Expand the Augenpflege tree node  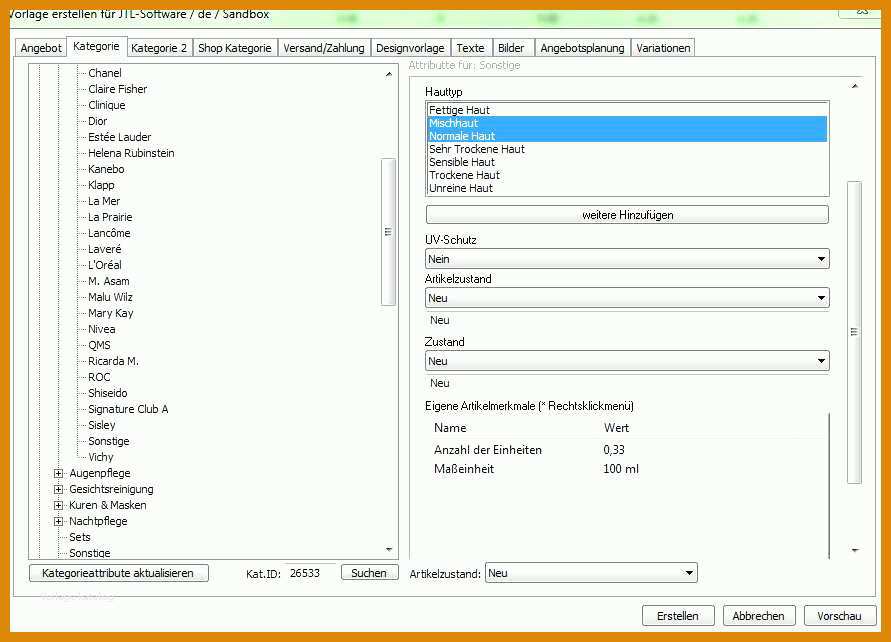(x=58, y=473)
